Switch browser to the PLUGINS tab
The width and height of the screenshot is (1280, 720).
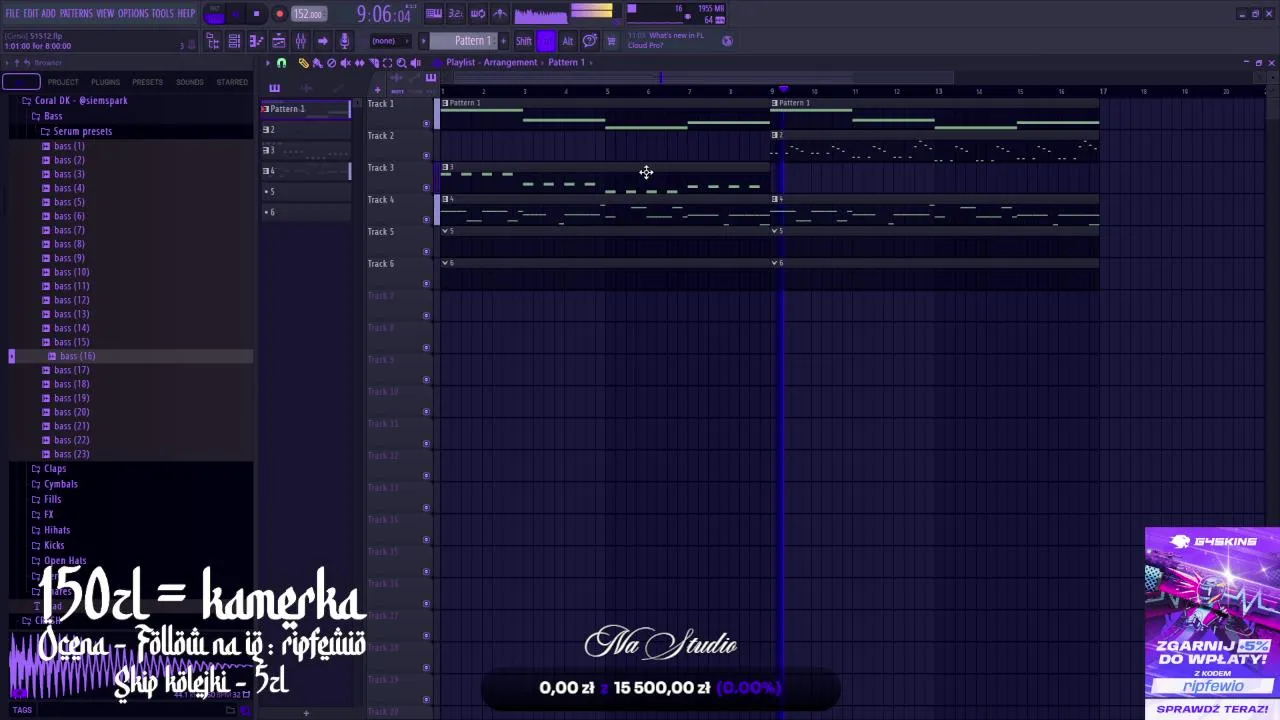coord(105,82)
